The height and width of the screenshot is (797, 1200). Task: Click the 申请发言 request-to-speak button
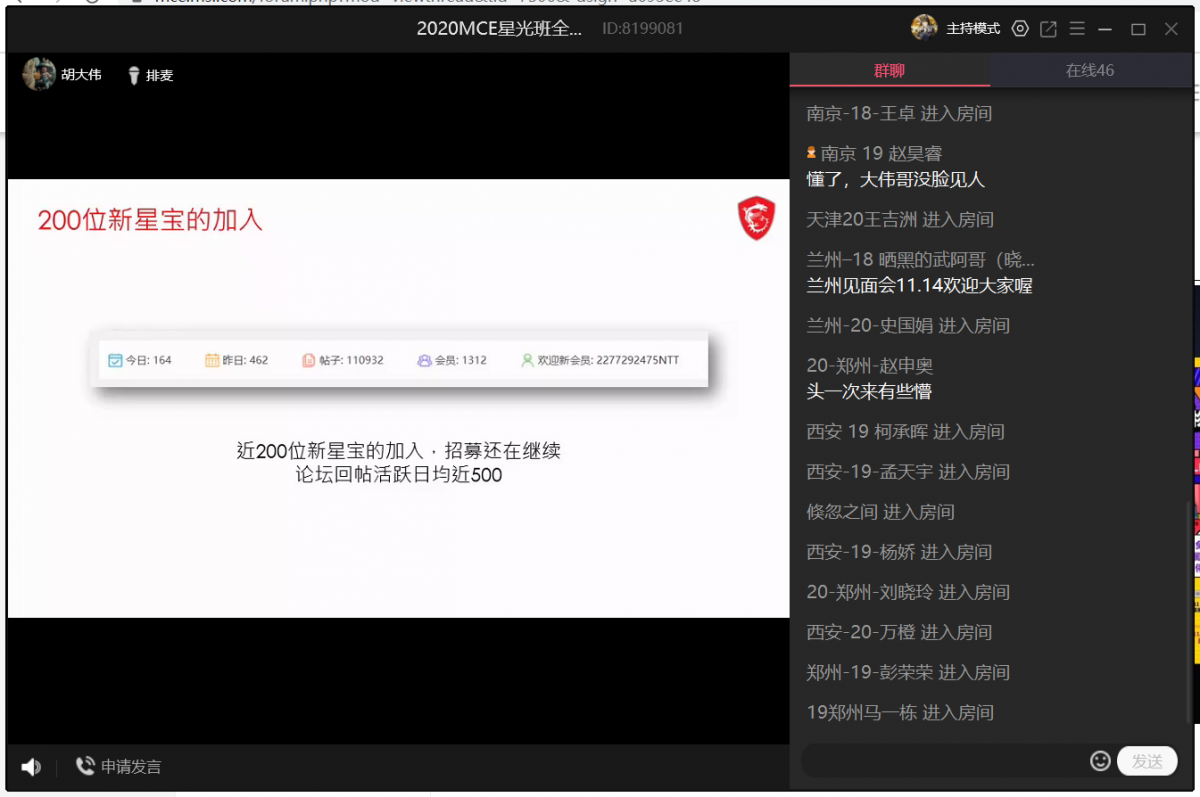click(x=119, y=767)
